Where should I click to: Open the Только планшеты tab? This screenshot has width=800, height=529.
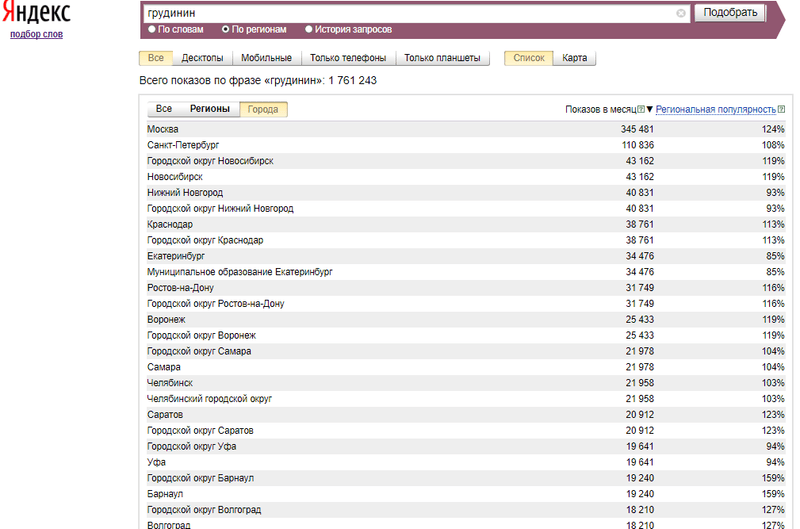click(442, 58)
